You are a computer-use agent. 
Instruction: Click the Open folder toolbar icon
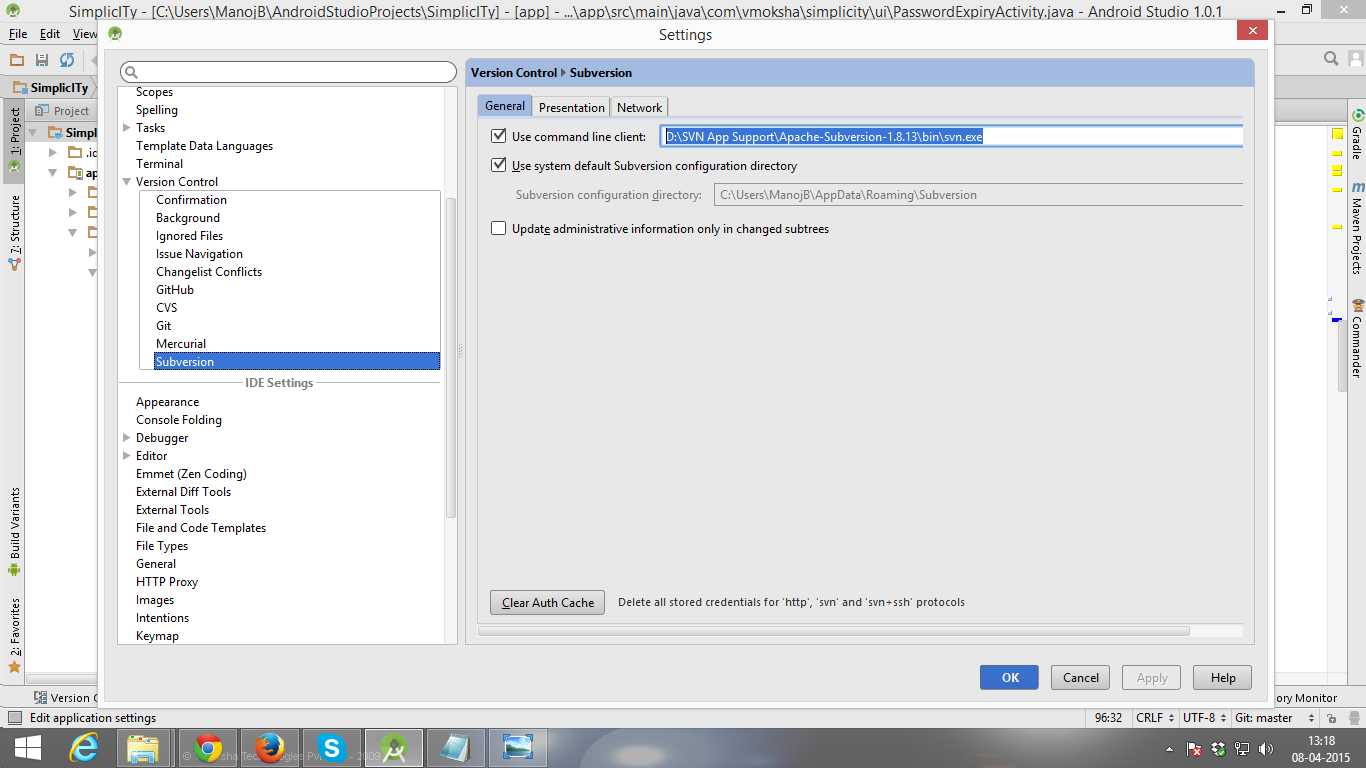click(x=17, y=60)
